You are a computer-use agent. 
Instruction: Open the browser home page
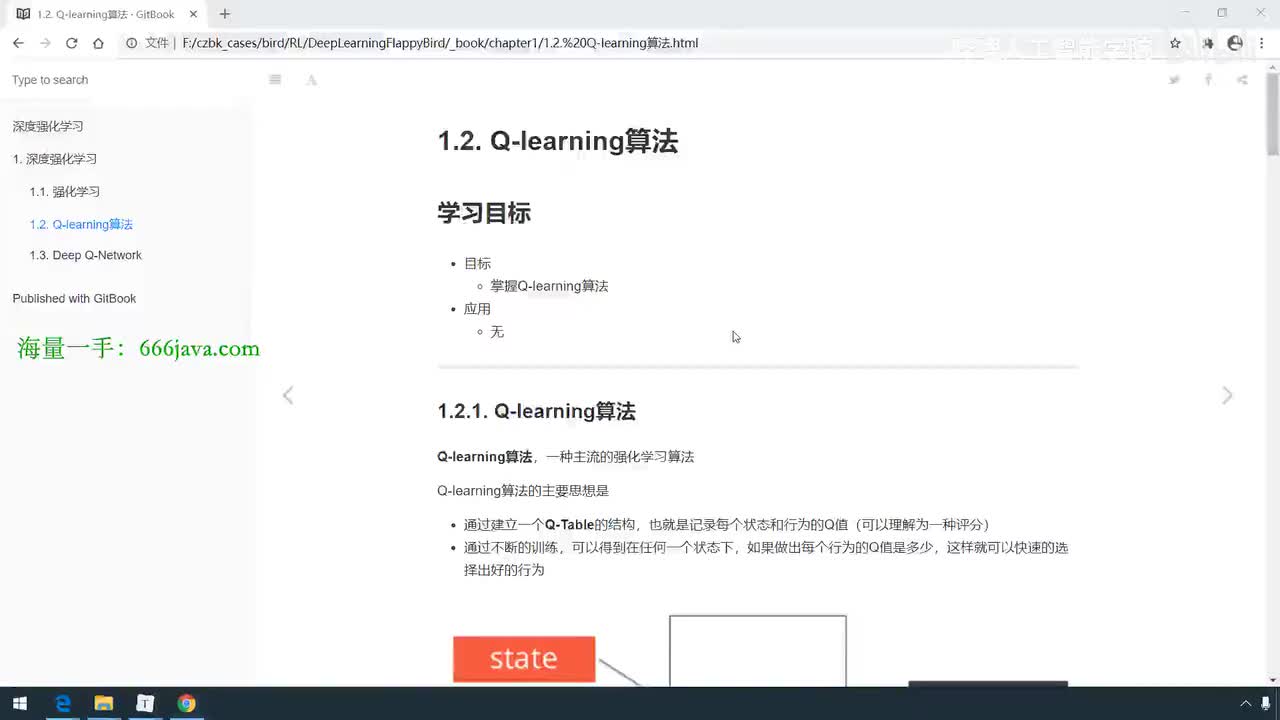click(98, 43)
